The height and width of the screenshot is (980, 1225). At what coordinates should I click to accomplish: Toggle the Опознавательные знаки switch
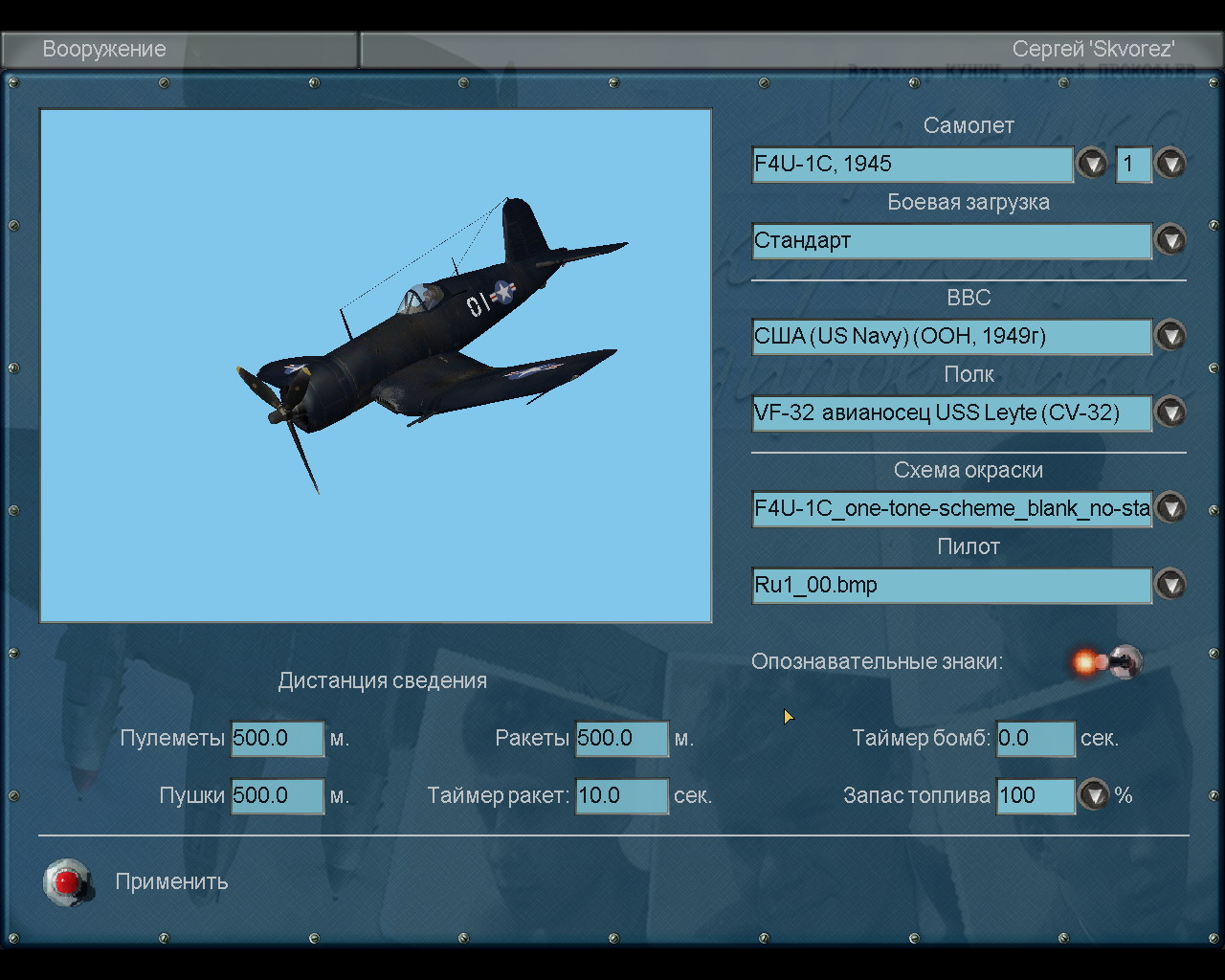coord(1110,661)
